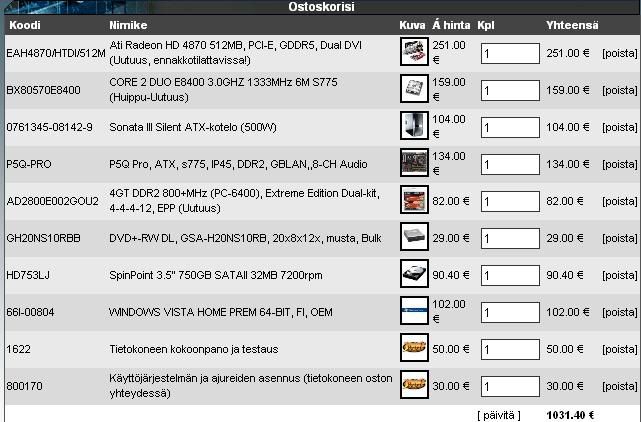Select product code 66I-00804

tap(30, 312)
